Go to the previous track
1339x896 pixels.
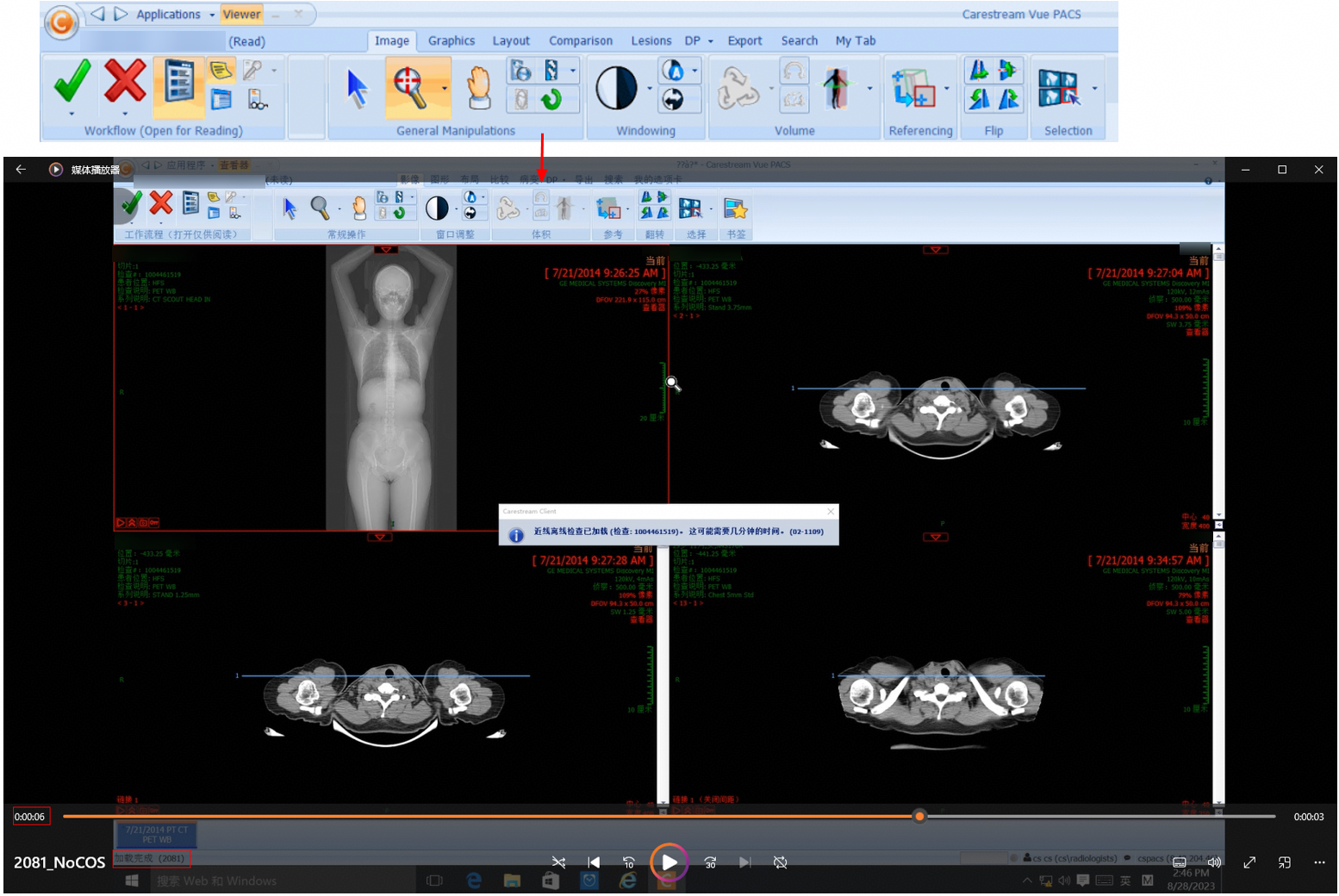point(594,862)
